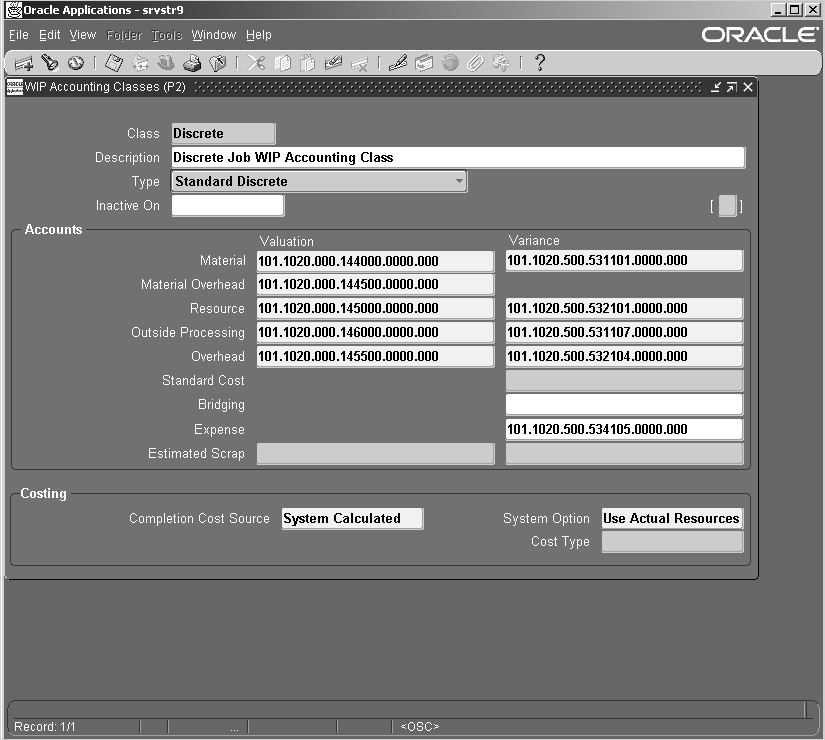Click the Find flashlight icon
This screenshot has width=825, height=740.
49,63
